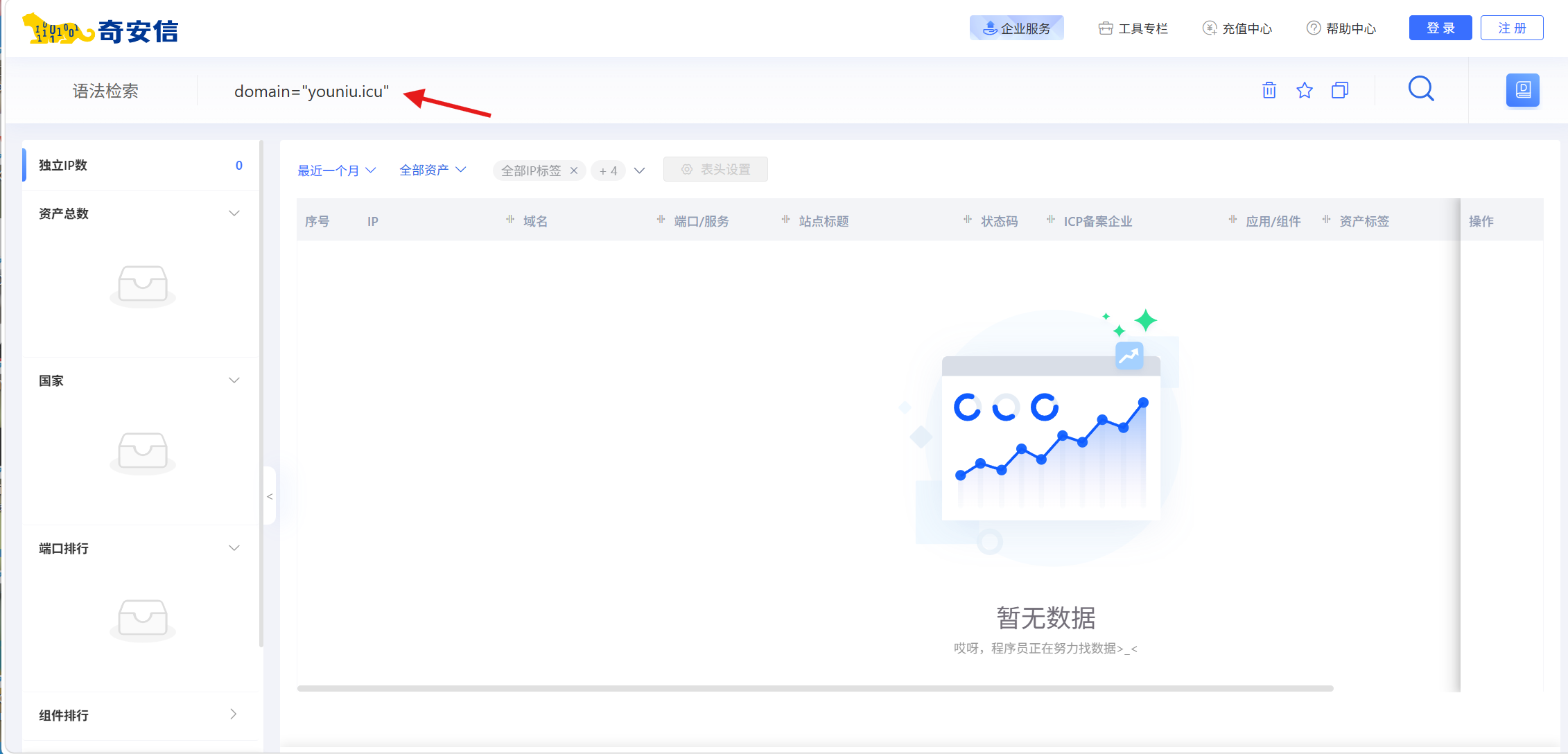1568x754 pixels.
Task: Collapse the 端口排行 section
Action: point(234,548)
